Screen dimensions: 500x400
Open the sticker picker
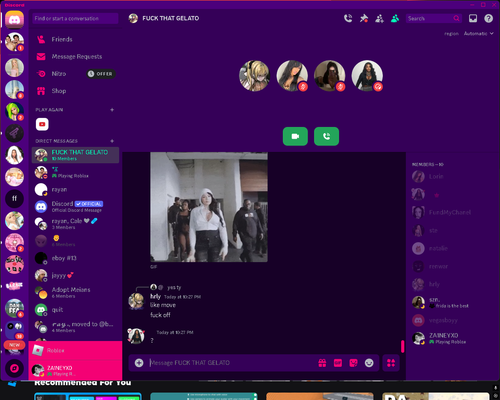point(353,363)
